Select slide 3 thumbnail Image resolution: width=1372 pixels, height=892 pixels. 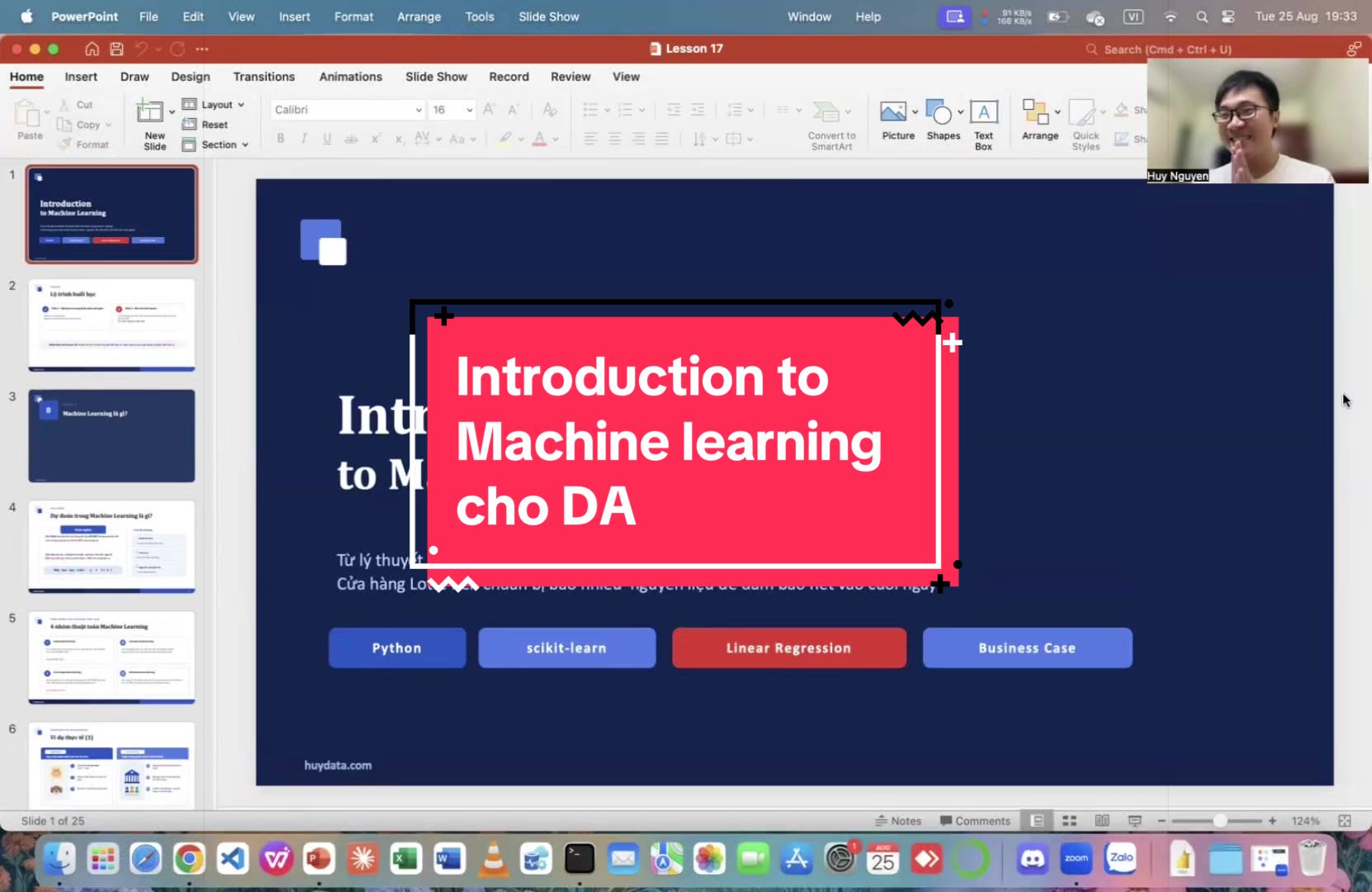(112, 436)
